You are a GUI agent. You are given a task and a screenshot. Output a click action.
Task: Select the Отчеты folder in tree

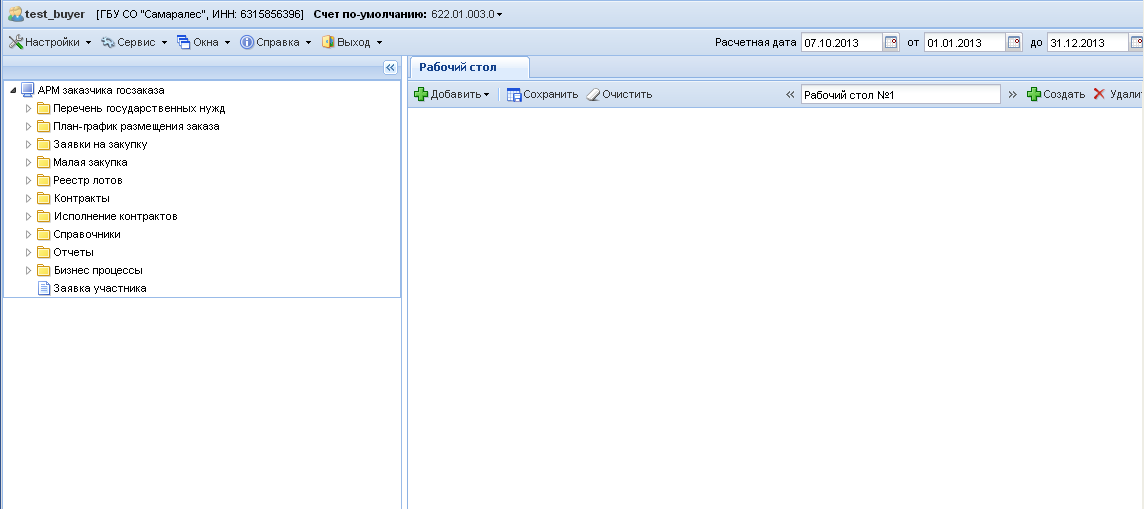[x=73, y=252]
